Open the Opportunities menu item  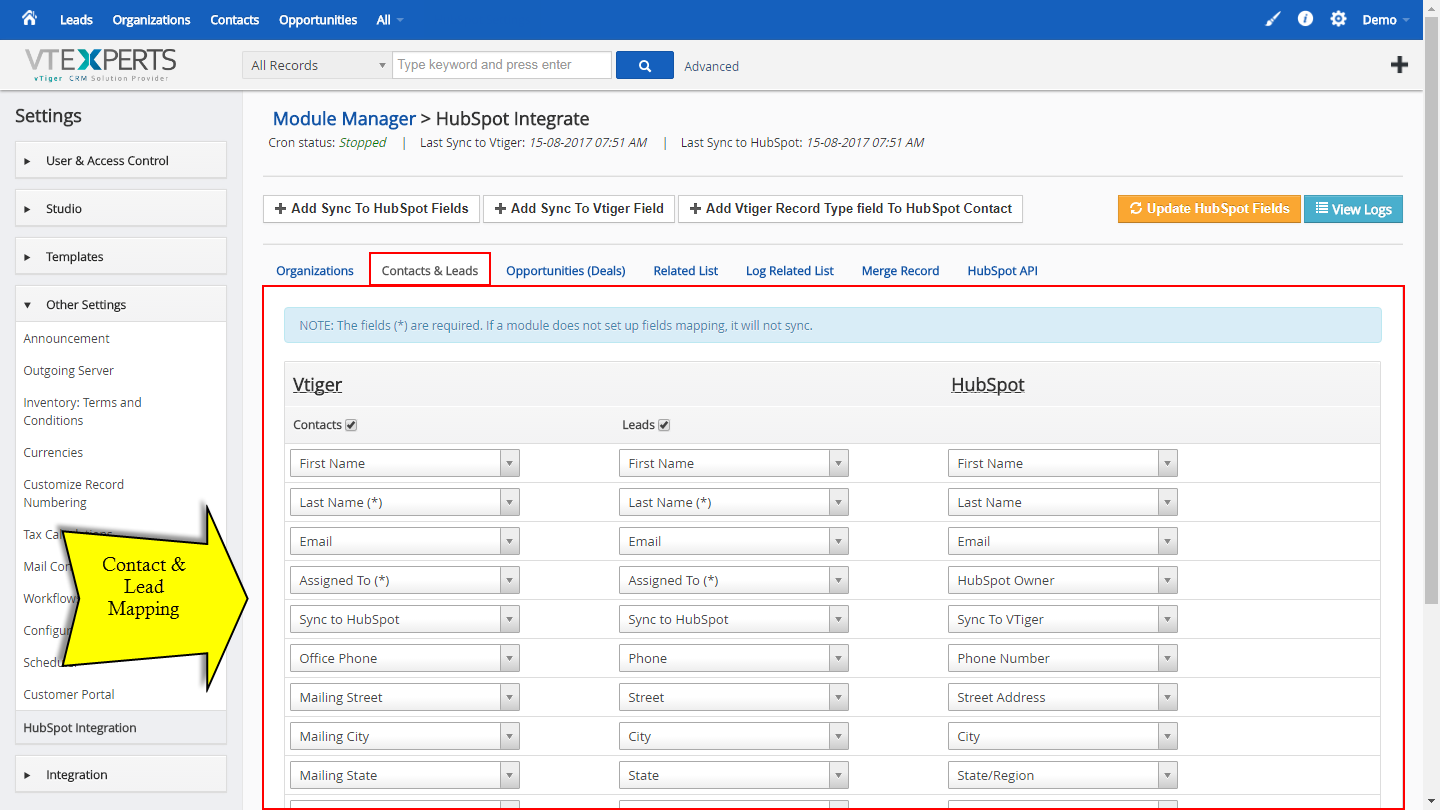coord(318,20)
